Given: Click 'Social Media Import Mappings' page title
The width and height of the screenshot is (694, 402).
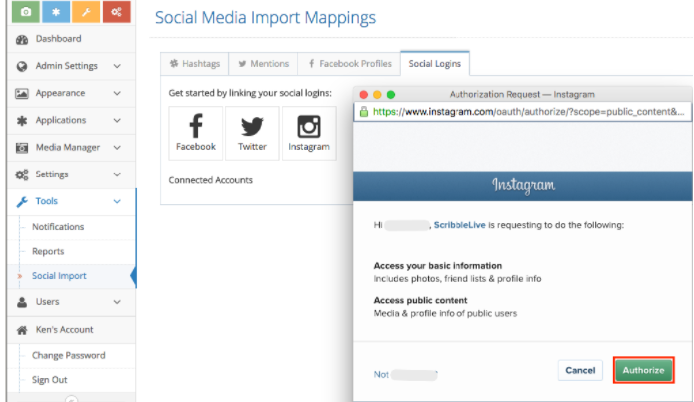Looking at the screenshot, I should click(x=265, y=18).
